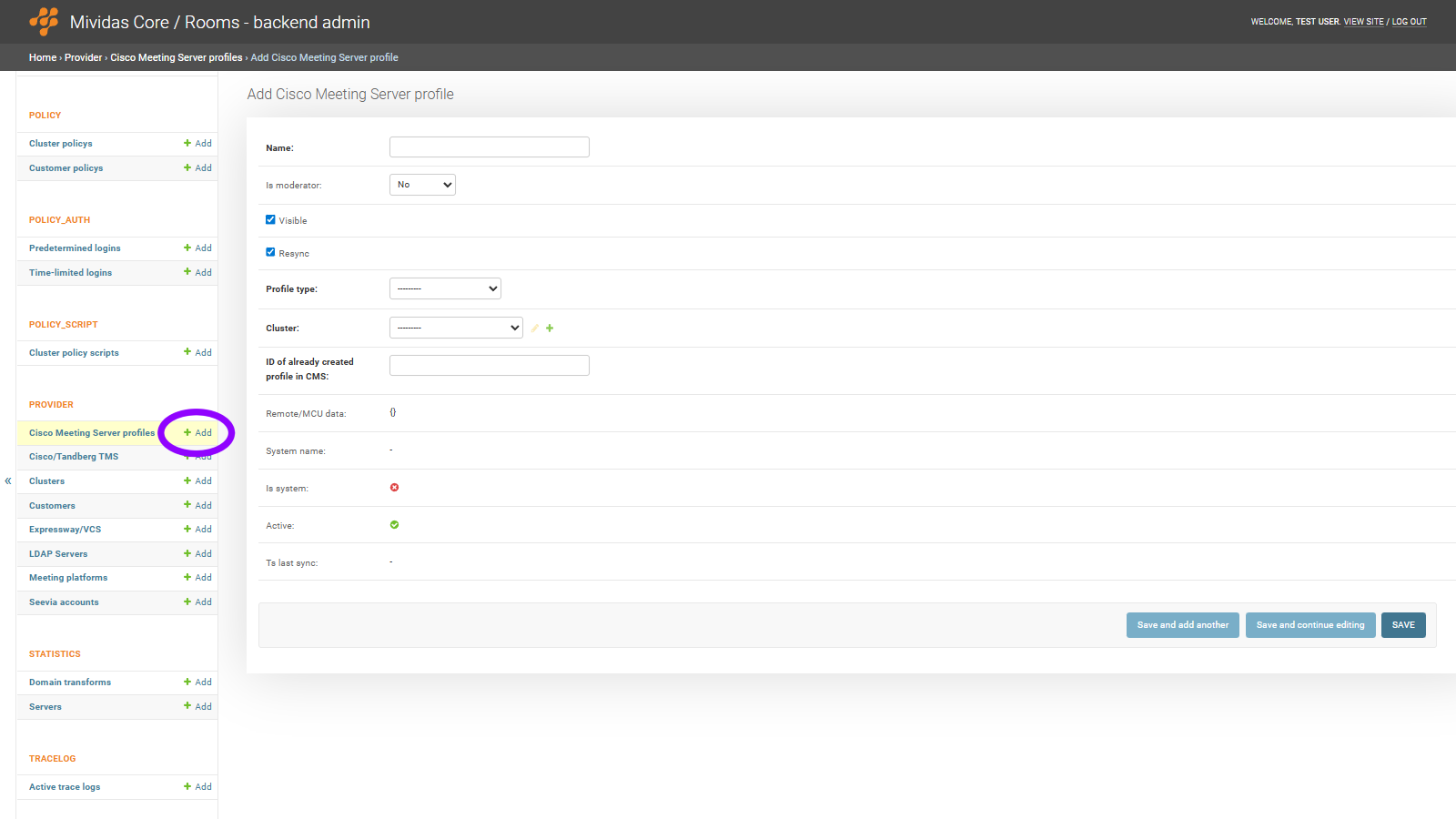1456x819 pixels.
Task: Go to Provider in the breadcrumb
Action: click(83, 57)
